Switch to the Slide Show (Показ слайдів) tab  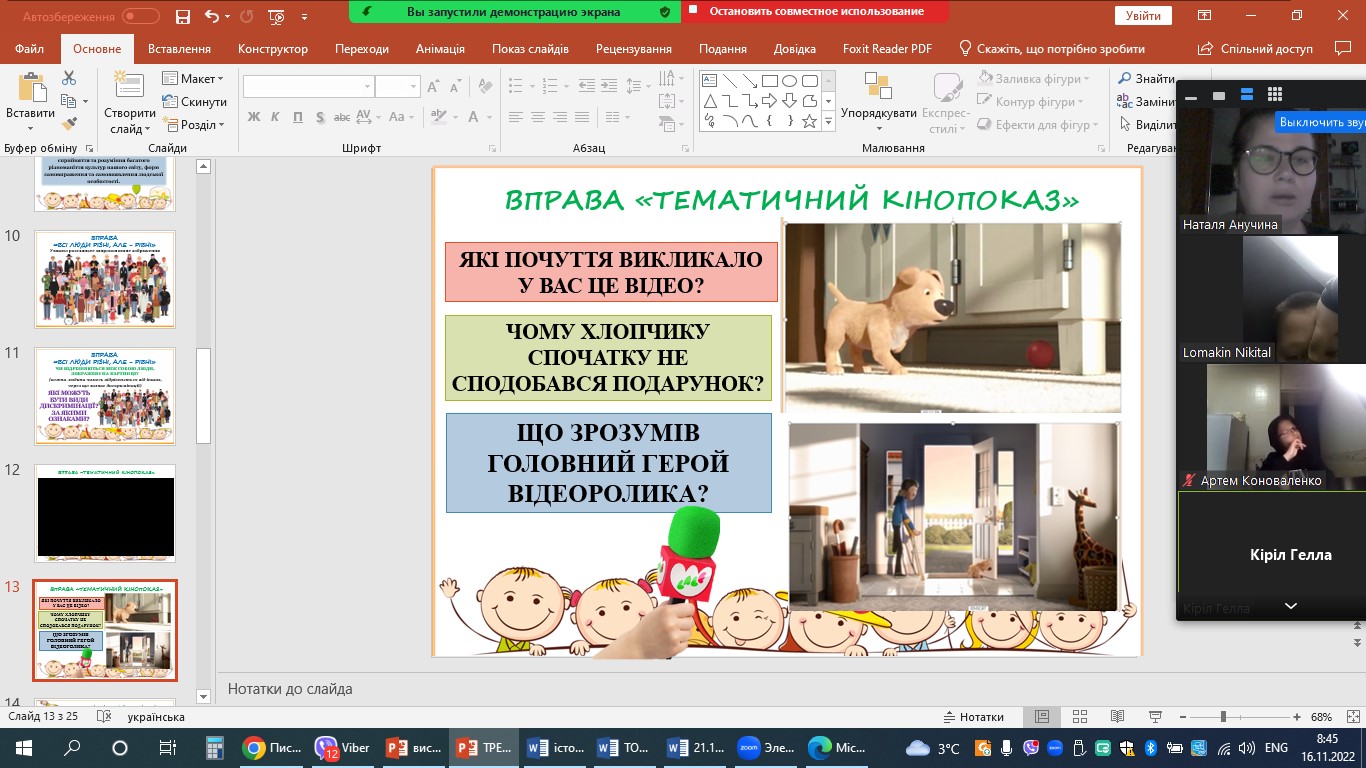[x=530, y=49]
